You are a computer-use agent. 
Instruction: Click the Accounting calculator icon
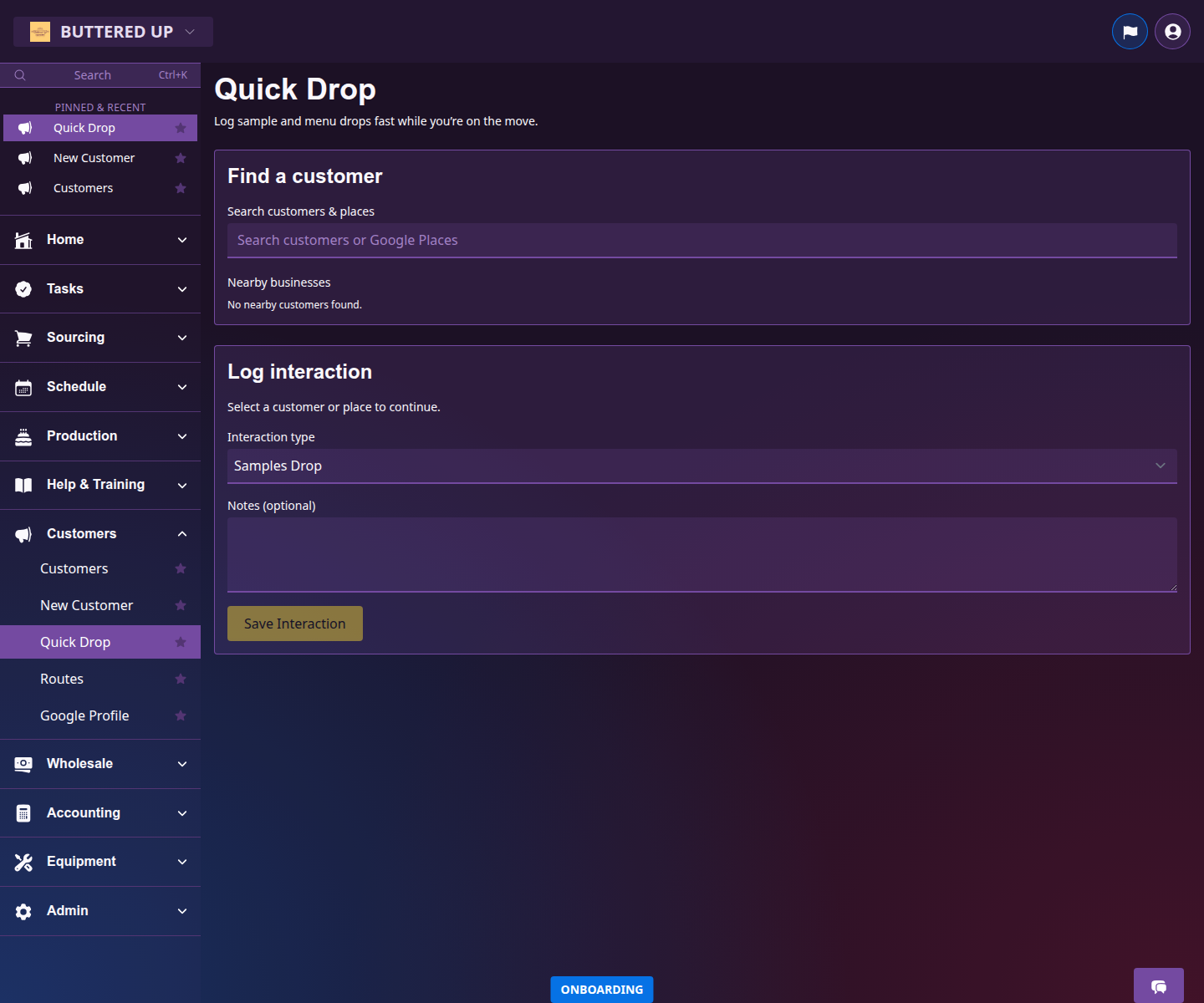pyautogui.click(x=23, y=812)
